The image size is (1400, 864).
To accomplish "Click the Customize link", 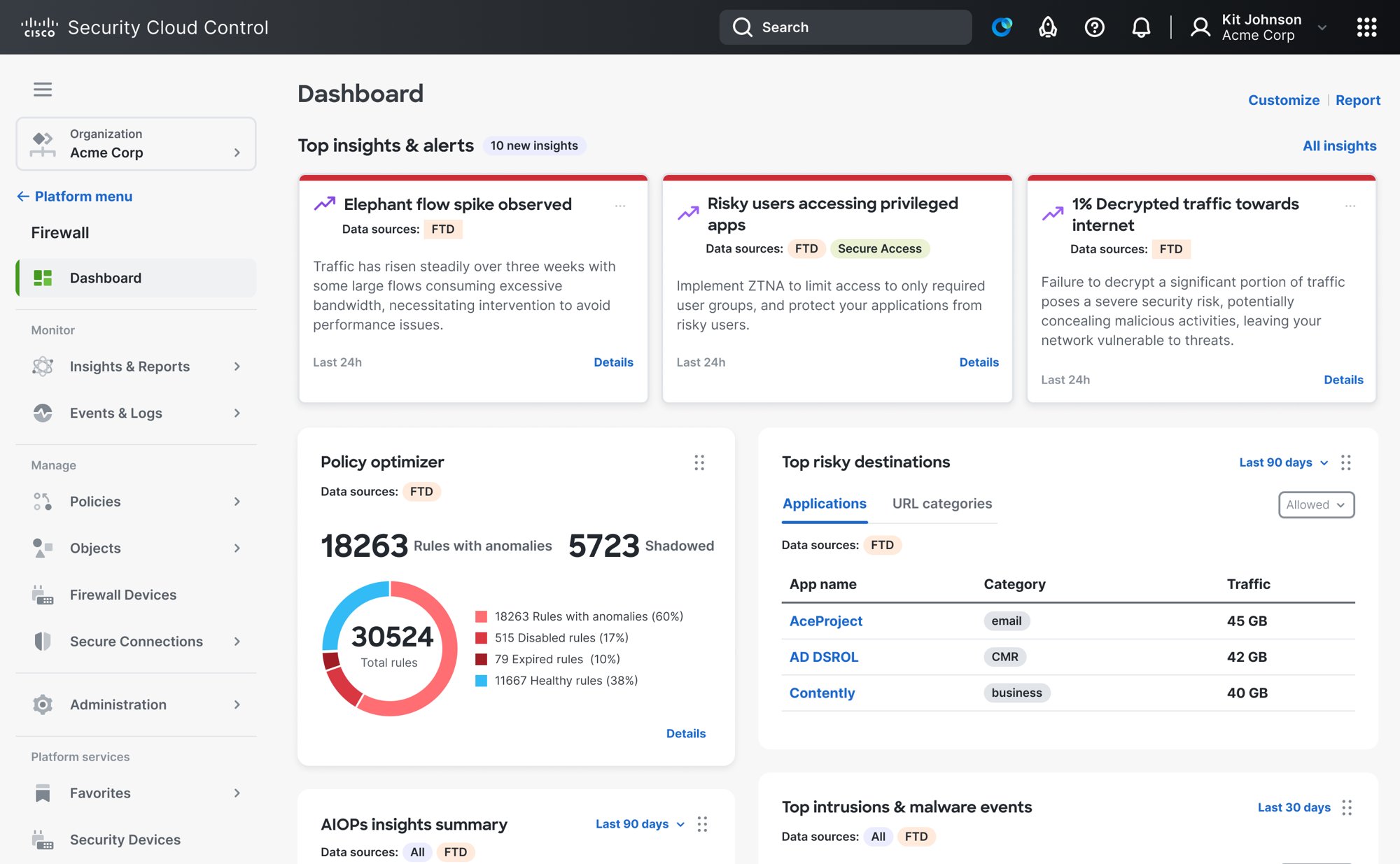I will (x=1284, y=100).
